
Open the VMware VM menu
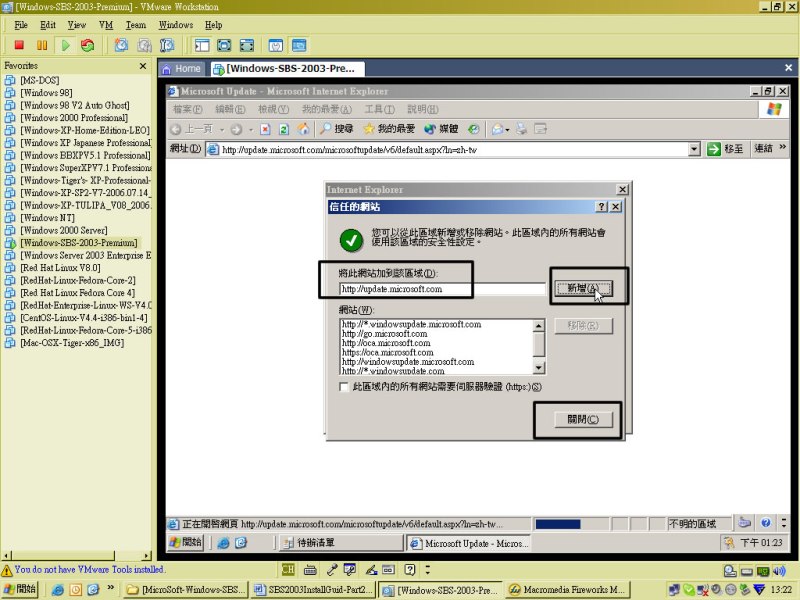click(106, 25)
